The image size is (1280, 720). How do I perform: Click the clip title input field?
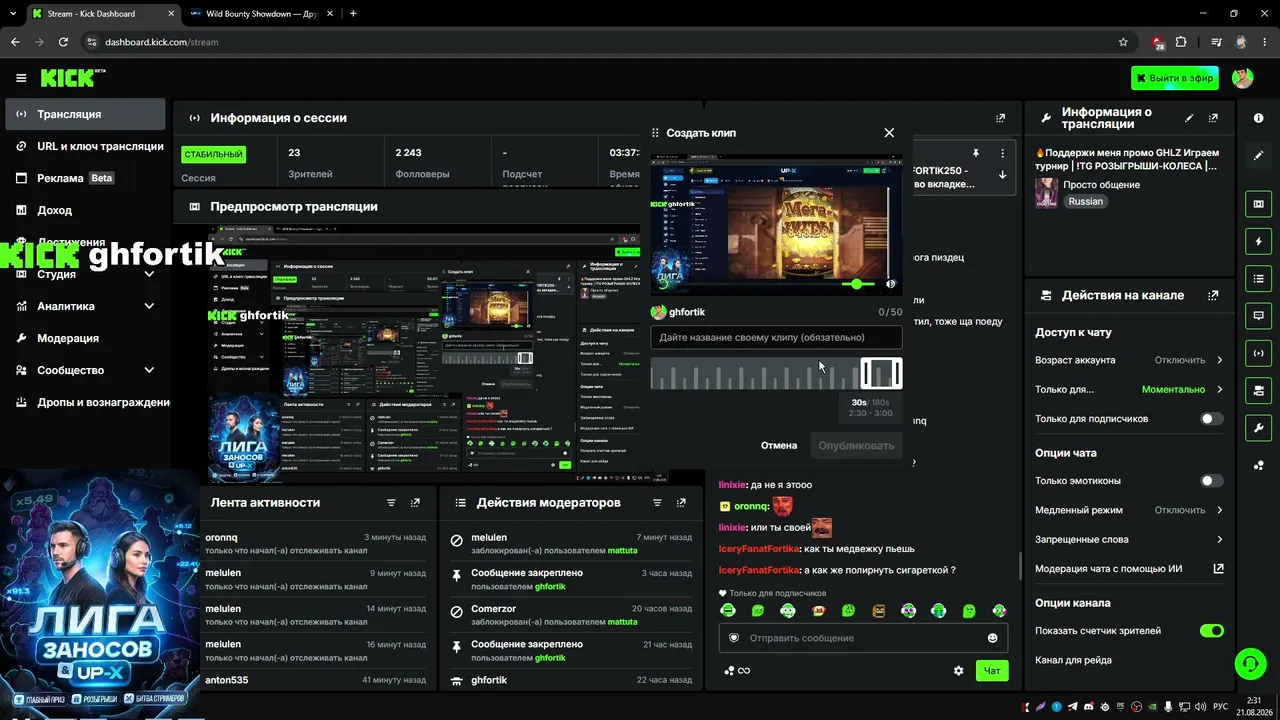776,338
